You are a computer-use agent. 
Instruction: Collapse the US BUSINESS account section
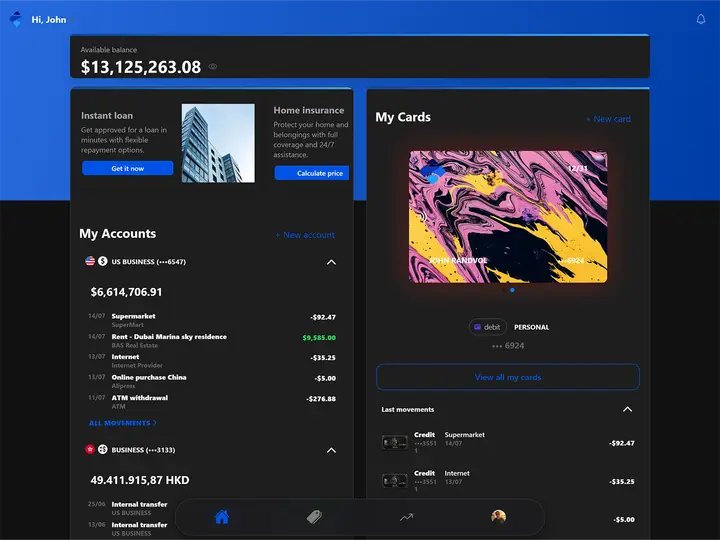[331, 262]
